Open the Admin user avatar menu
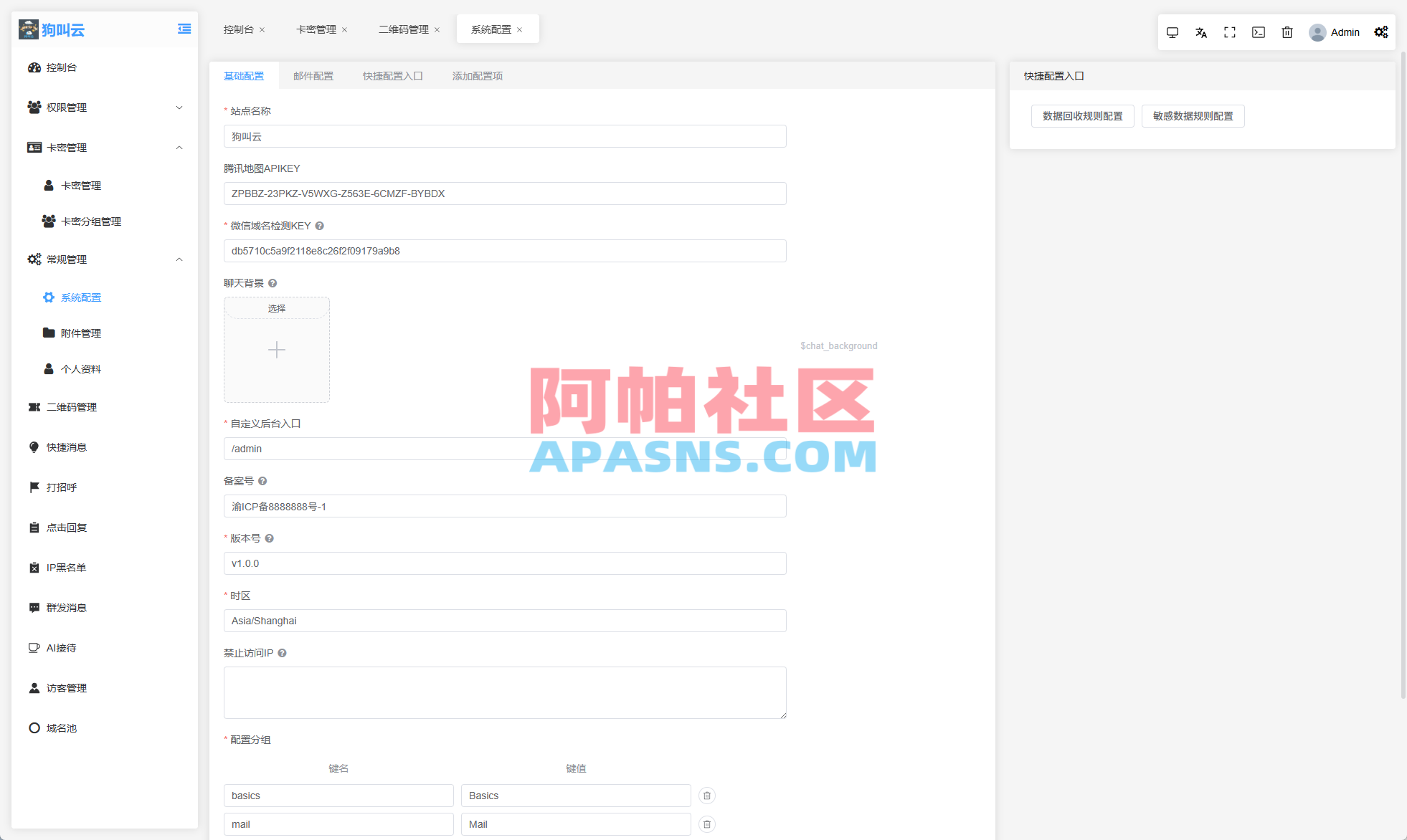Image resolution: width=1407 pixels, height=840 pixels. coord(1335,32)
